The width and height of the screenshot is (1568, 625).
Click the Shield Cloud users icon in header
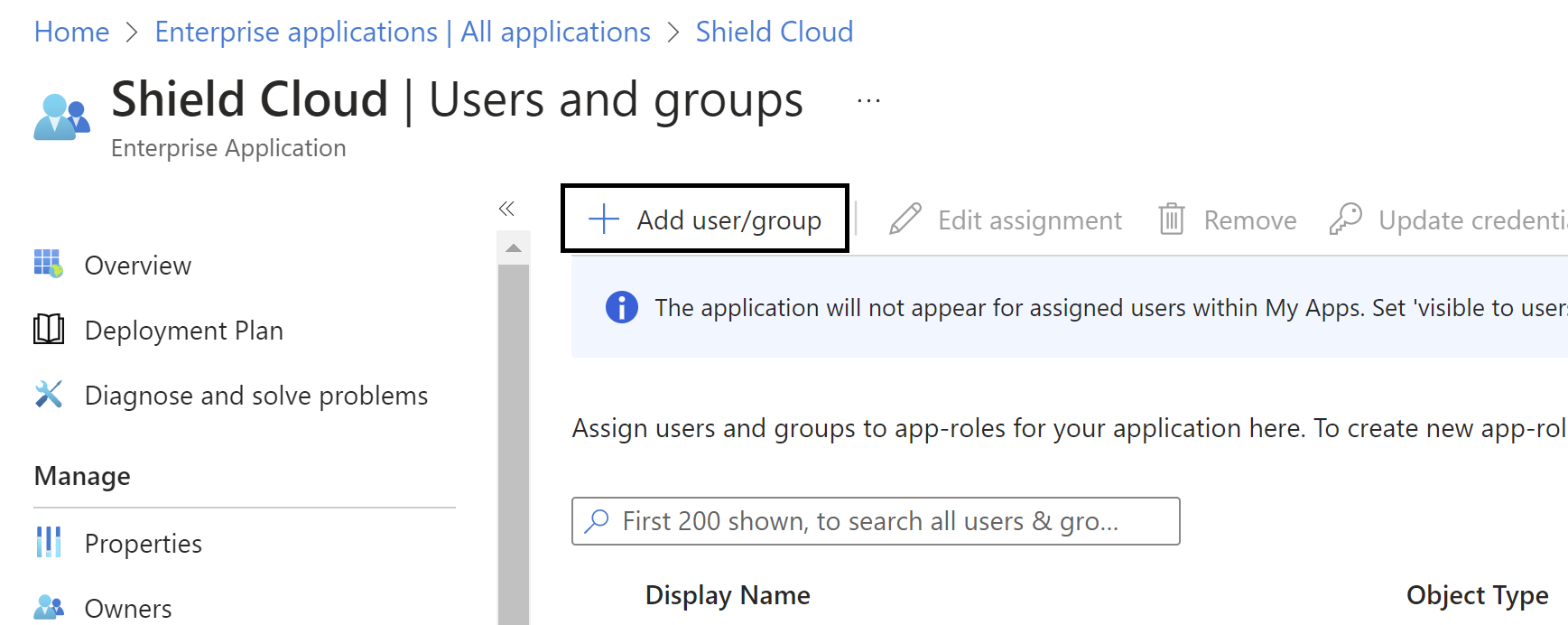point(61,117)
